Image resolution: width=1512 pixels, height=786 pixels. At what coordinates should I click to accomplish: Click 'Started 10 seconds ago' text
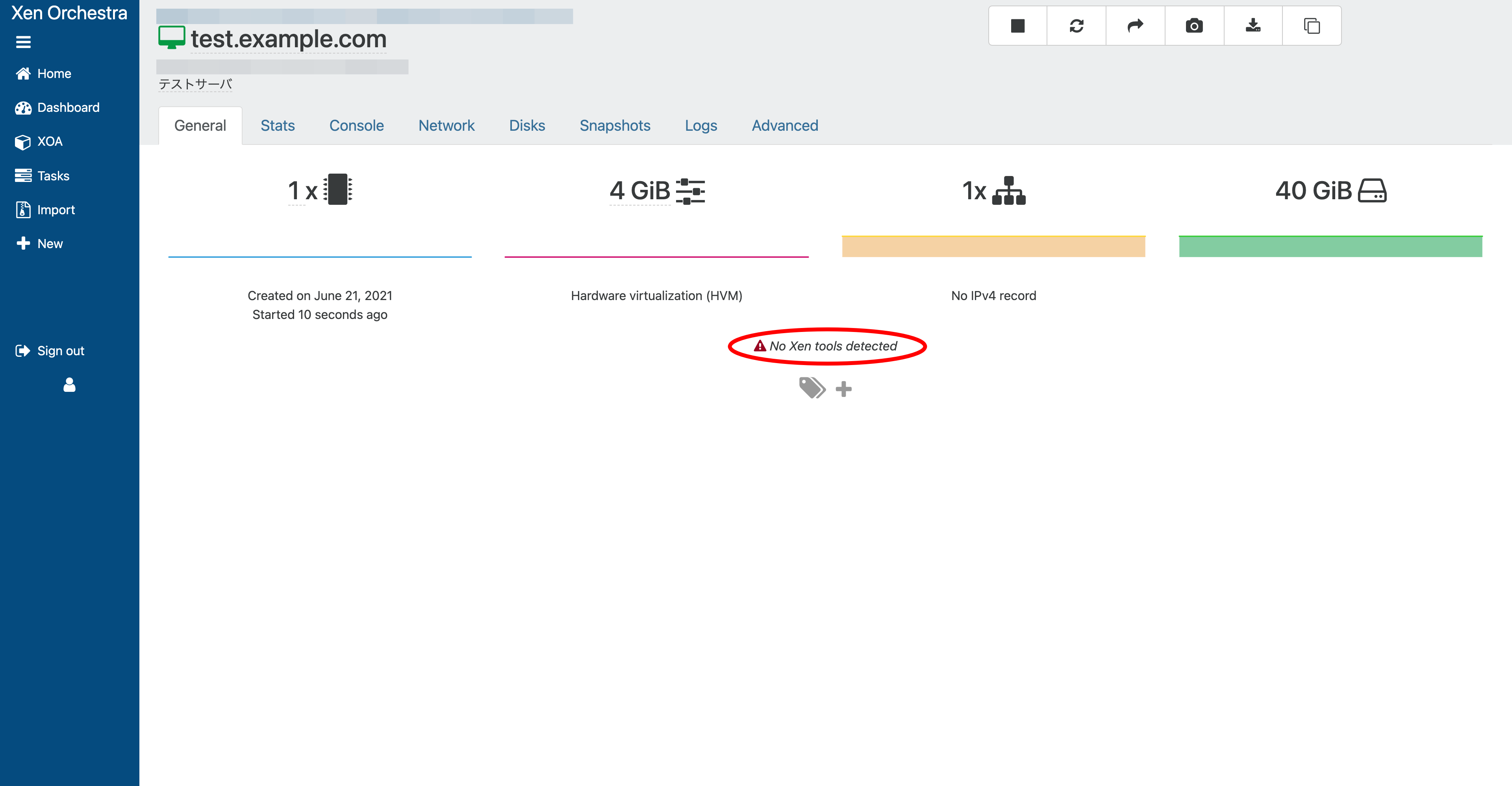(x=320, y=315)
